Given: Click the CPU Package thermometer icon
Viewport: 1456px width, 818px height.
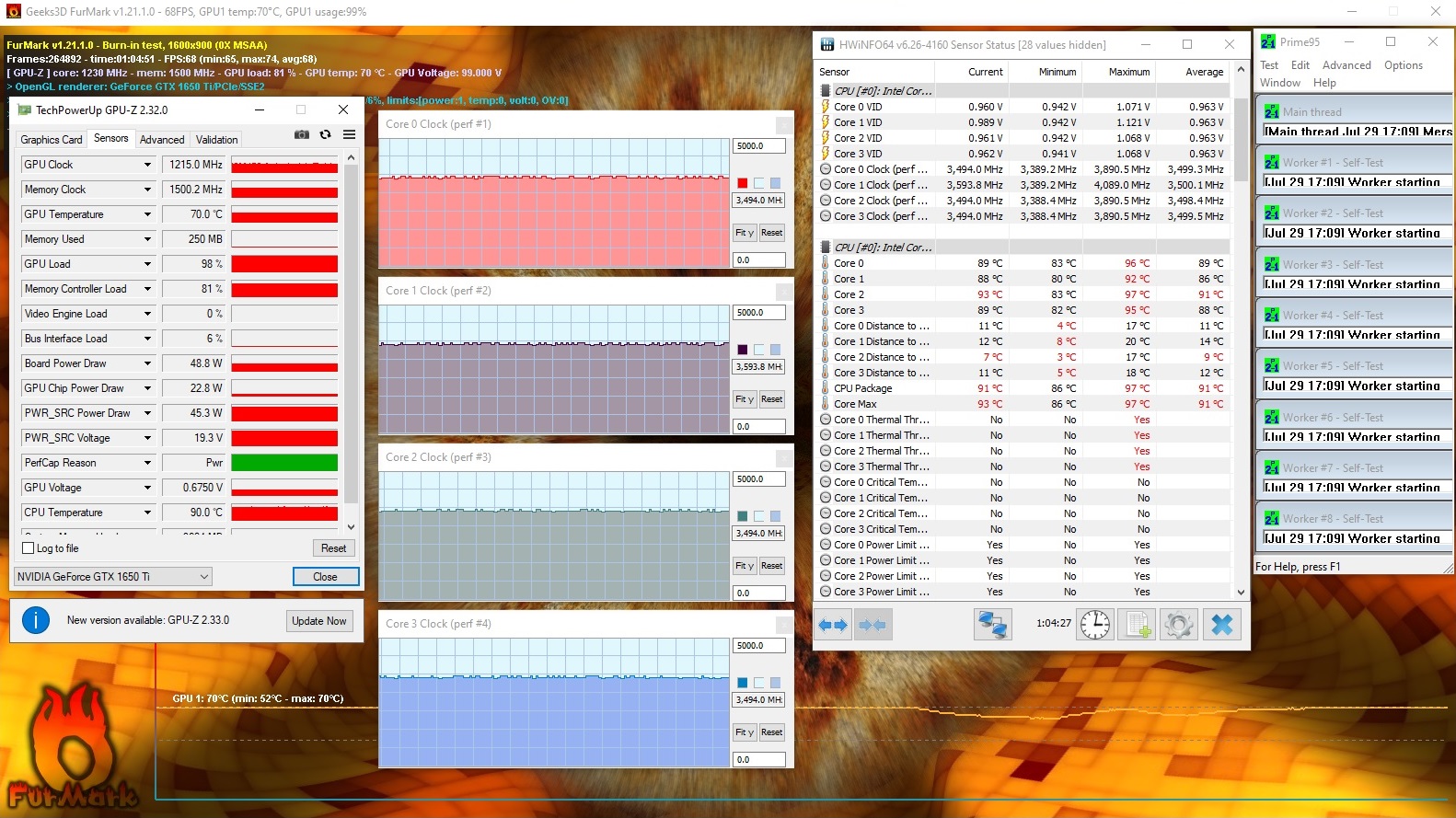Looking at the screenshot, I should coord(826,388).
